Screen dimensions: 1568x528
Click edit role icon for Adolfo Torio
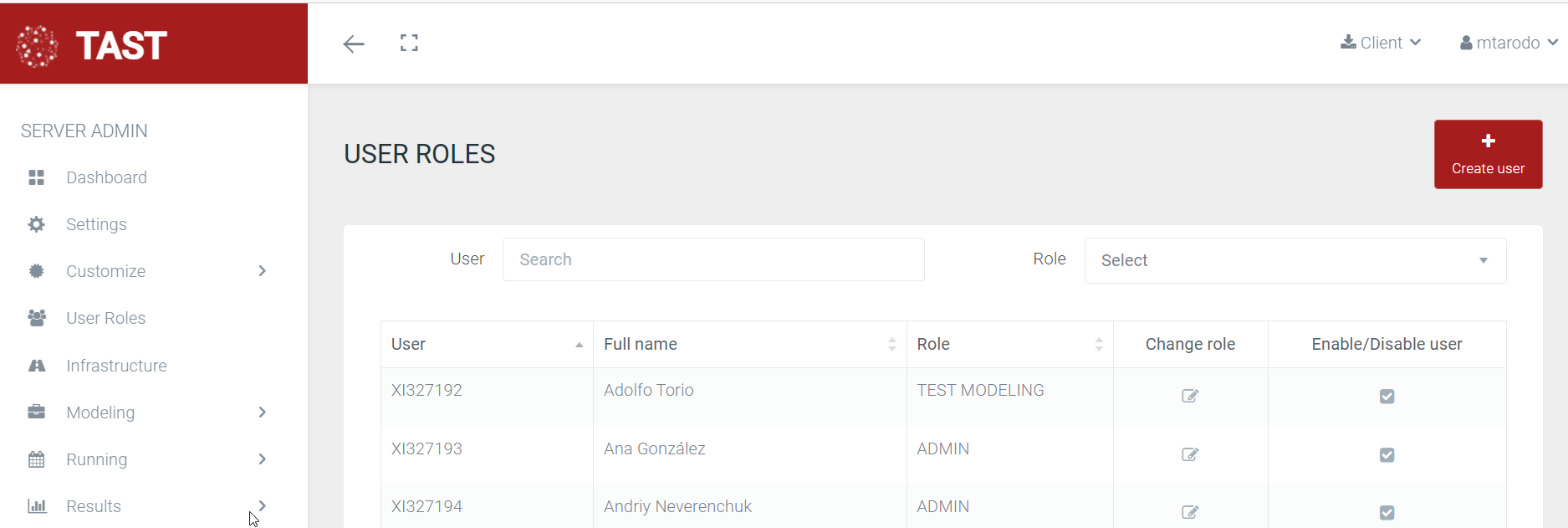tap(1190, 396)
